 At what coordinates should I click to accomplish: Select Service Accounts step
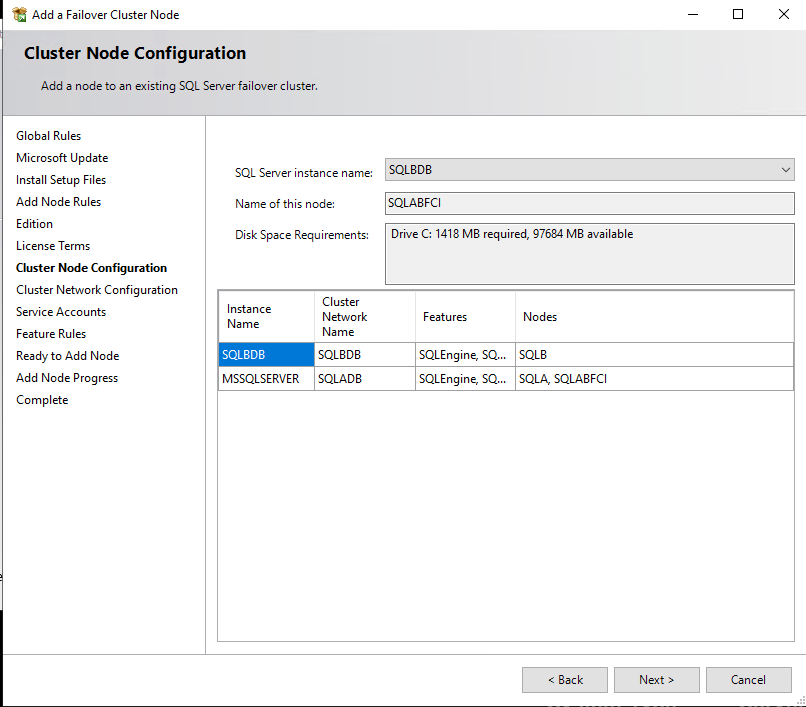click(x=61, y=312)
